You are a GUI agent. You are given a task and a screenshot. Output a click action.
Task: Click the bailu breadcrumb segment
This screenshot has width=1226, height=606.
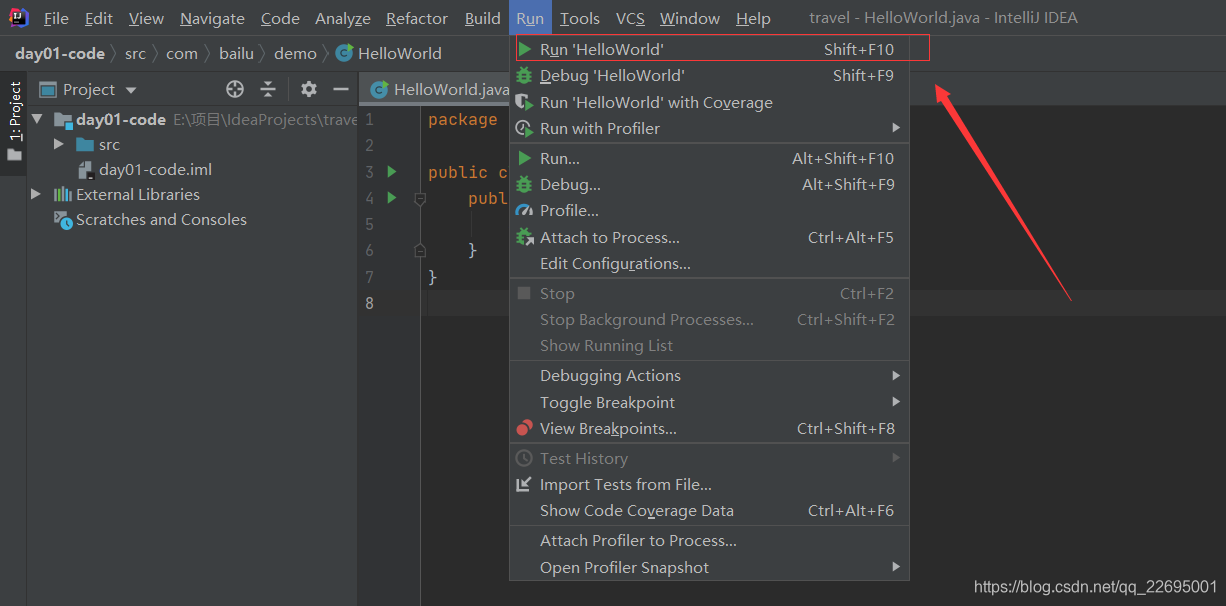coord(237,53)
